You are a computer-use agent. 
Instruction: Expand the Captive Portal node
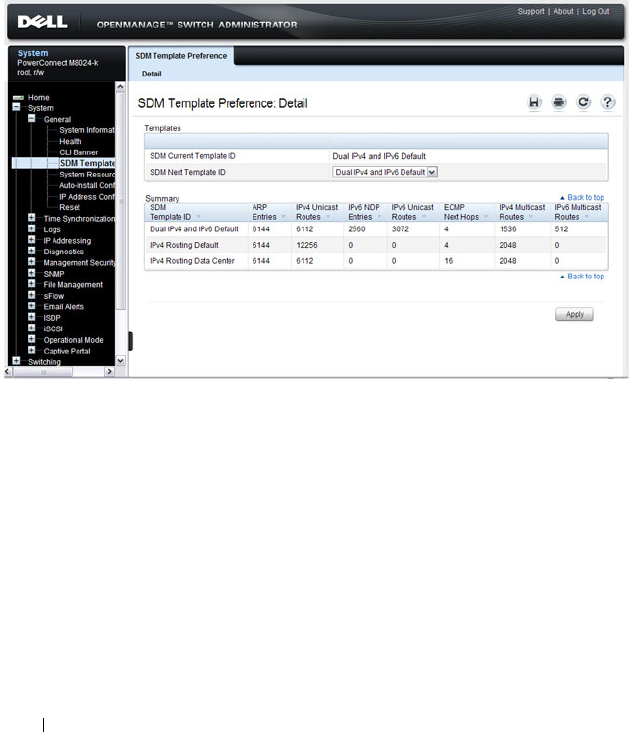[32, 350]
